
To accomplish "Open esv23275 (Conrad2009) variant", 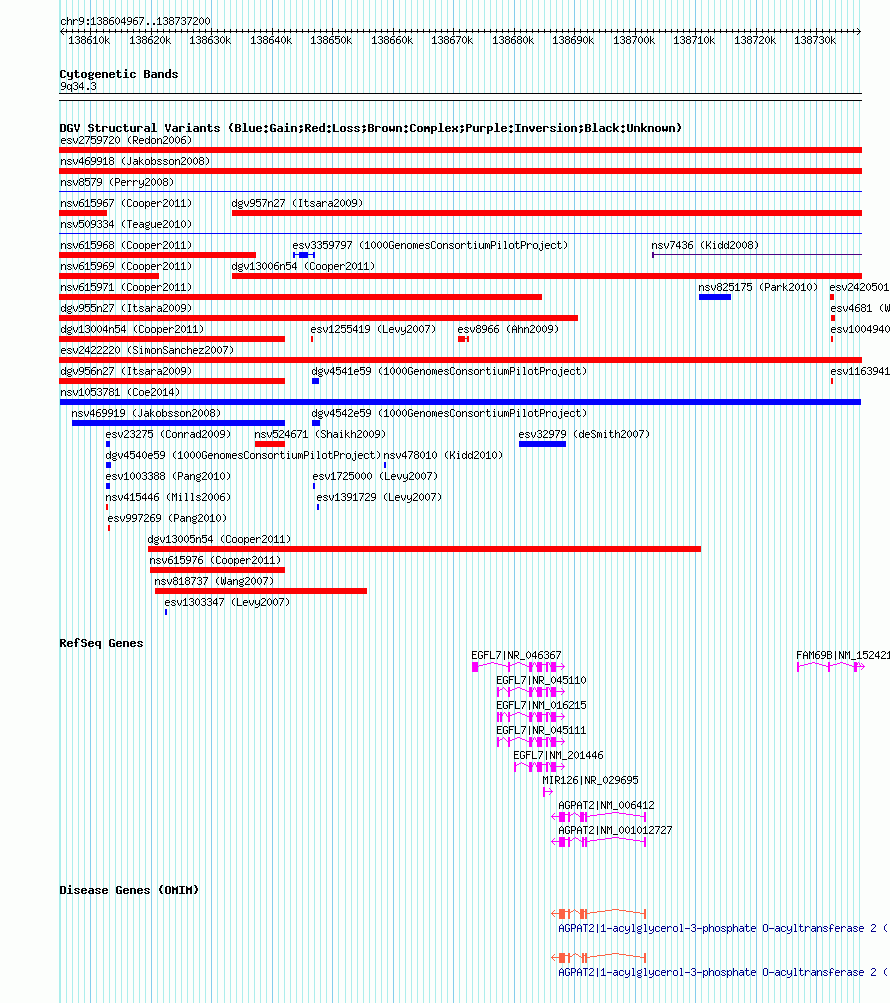I will point(168,434).
